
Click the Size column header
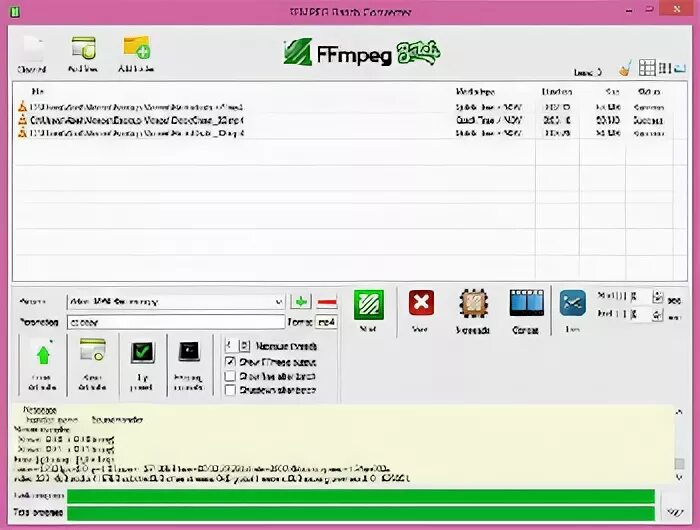pos(612,92)
